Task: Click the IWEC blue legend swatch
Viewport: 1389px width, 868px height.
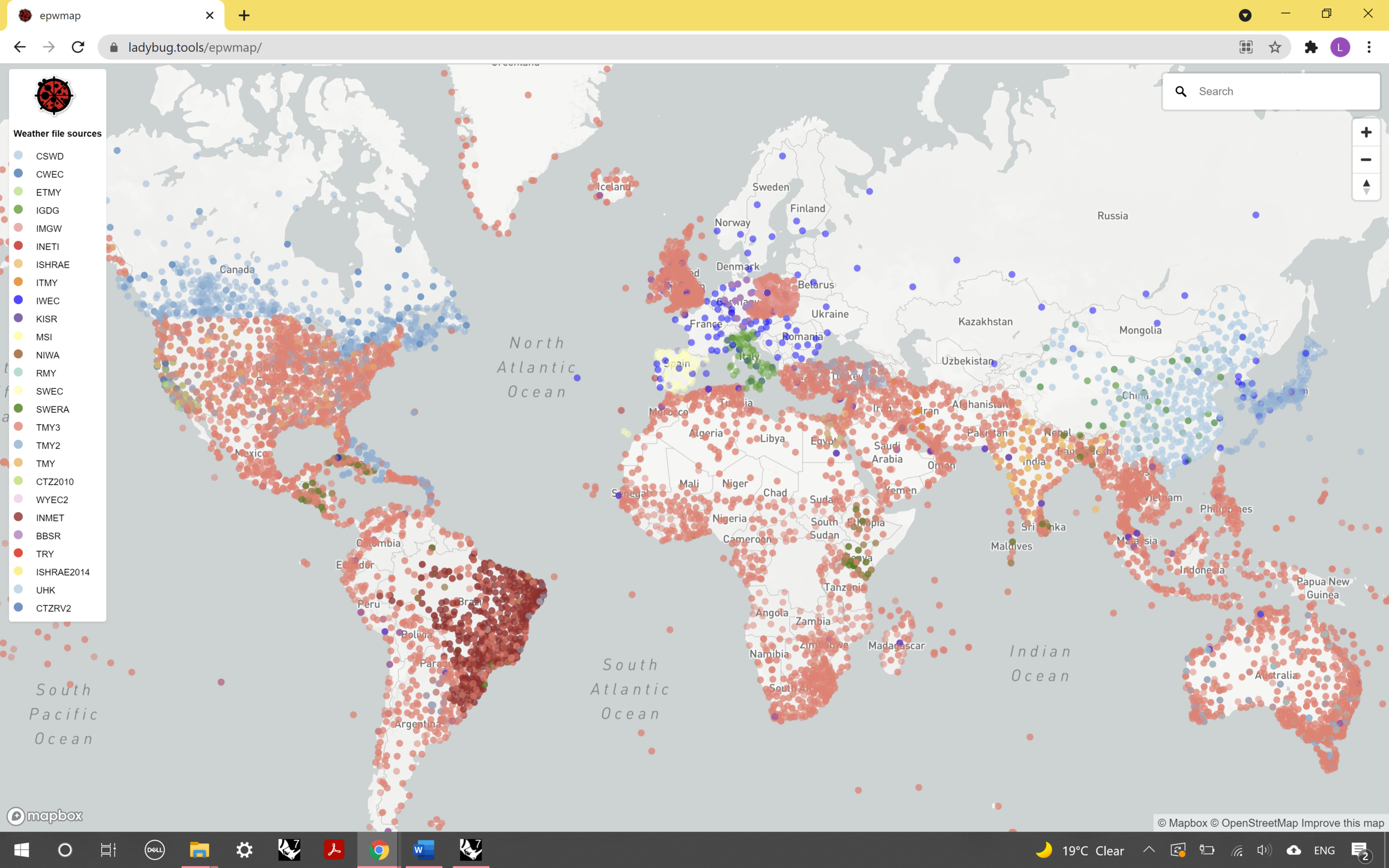Action: (18, 300)
